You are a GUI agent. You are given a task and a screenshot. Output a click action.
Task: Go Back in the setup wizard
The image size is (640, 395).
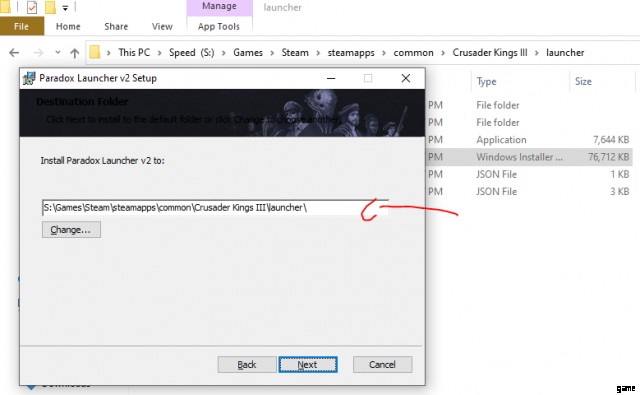247,364
